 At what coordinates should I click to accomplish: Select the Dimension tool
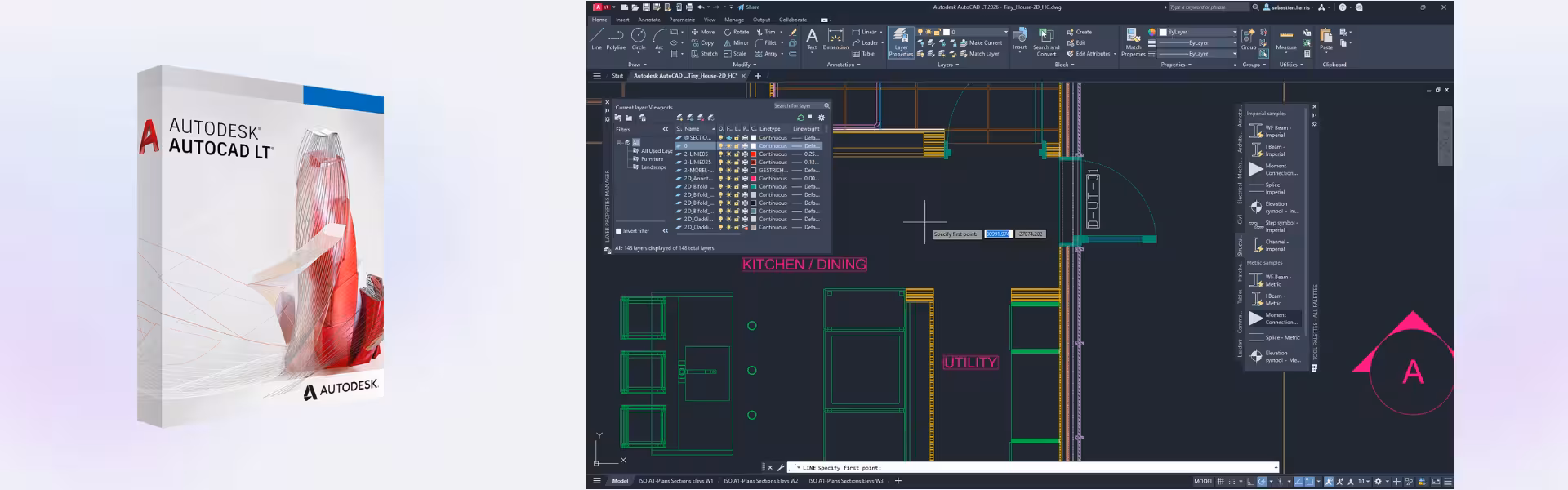pyautogui.click(x=835, y=38)
